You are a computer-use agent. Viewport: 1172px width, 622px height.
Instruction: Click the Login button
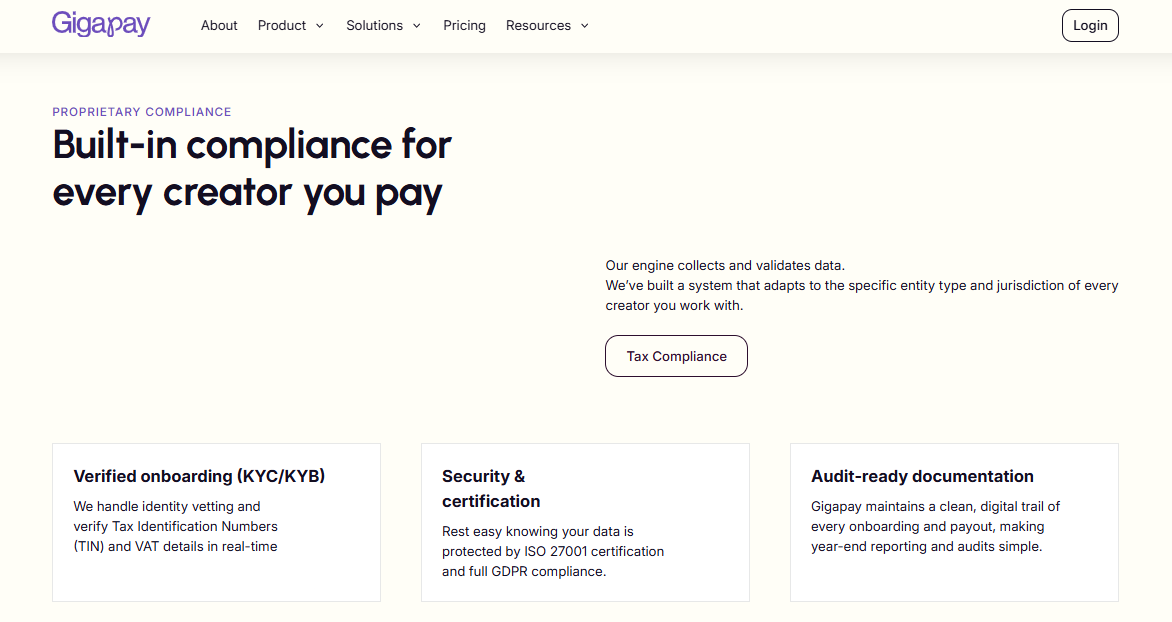pyautogui.click(x=1090, y=25)
